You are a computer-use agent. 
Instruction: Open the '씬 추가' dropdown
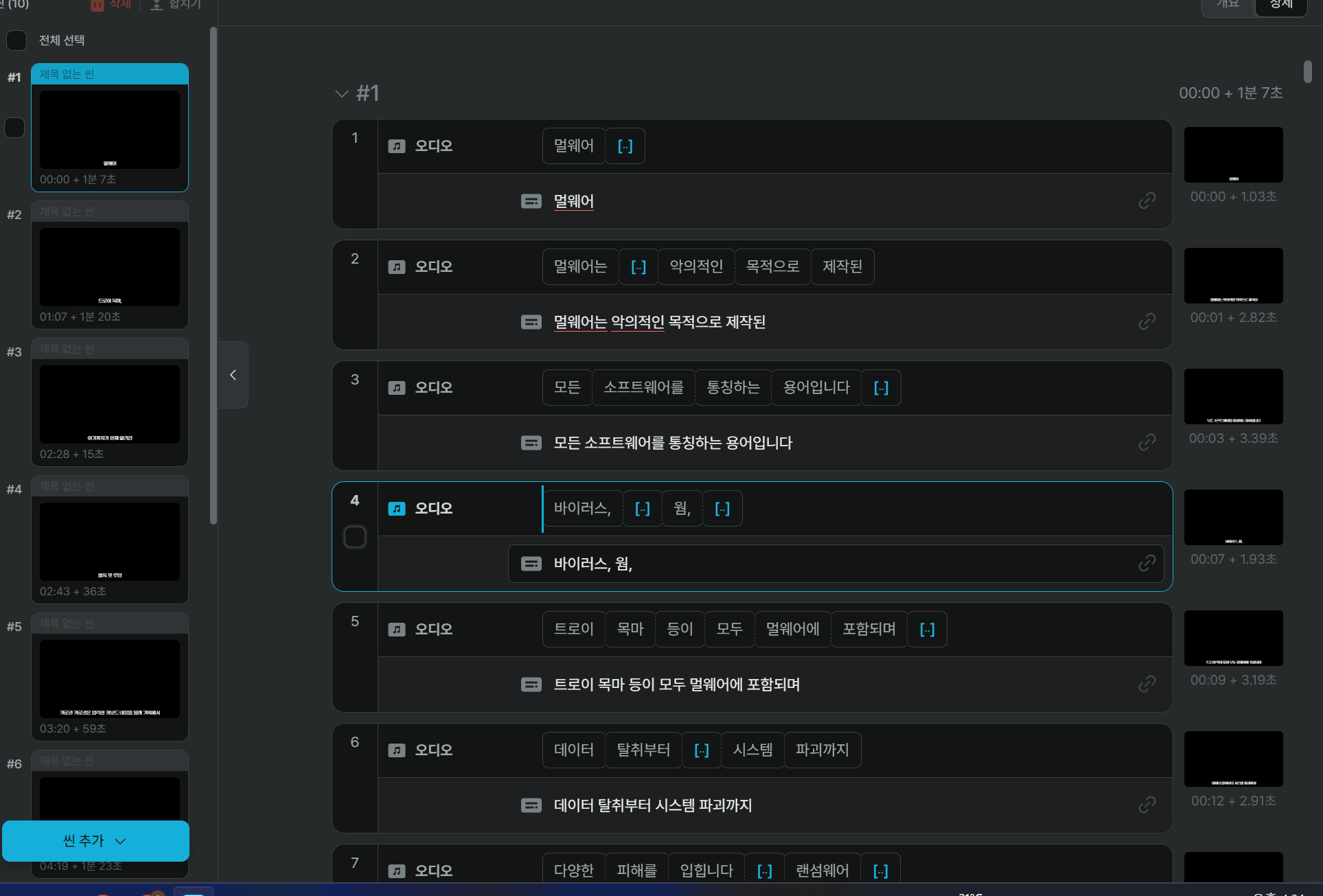coord(95,841)
